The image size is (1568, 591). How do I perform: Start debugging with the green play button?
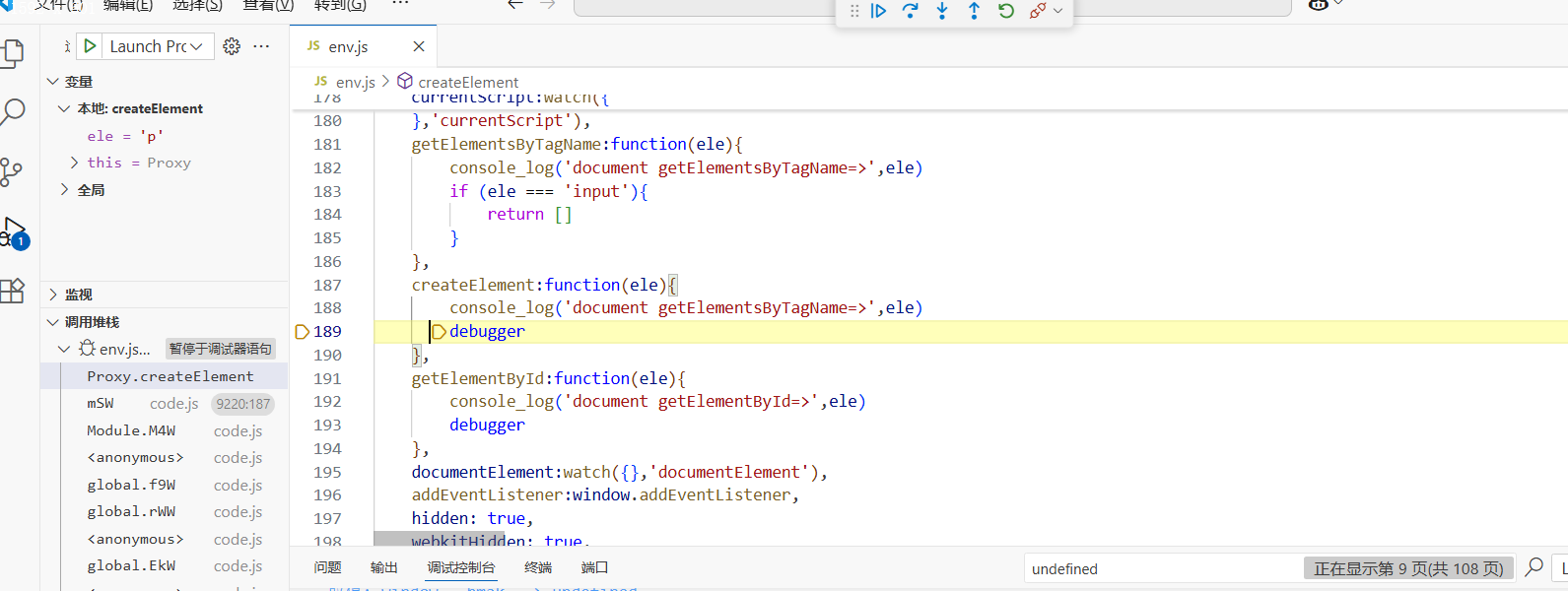tap(90, 46)
